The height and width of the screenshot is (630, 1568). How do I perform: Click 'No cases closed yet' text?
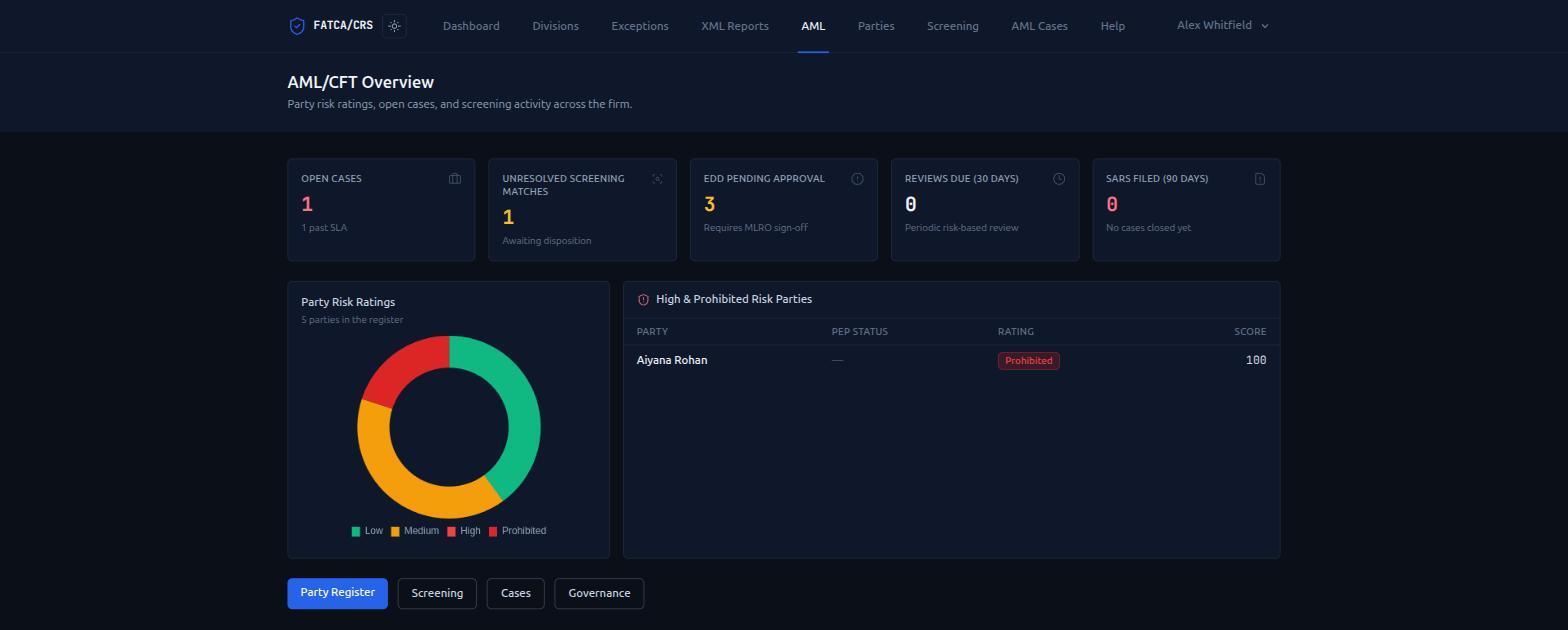coord(1148,228)
